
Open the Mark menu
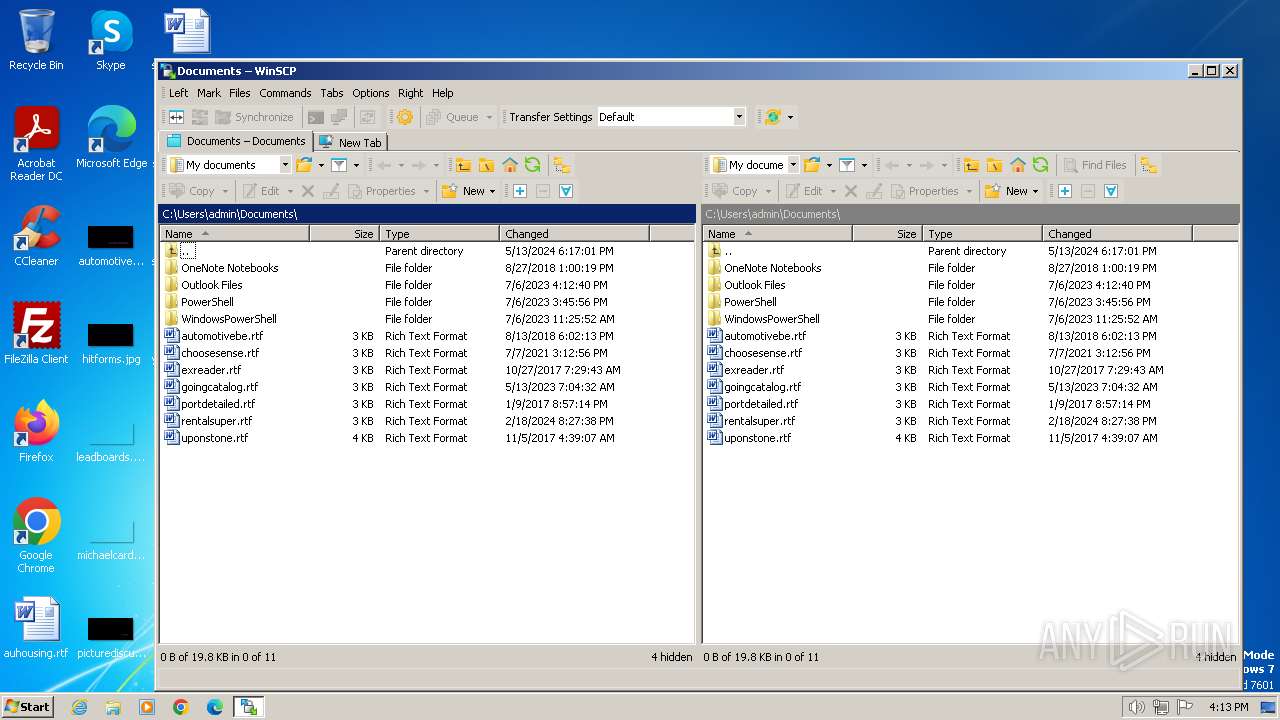pyautogui.click(x=209, y=93)
